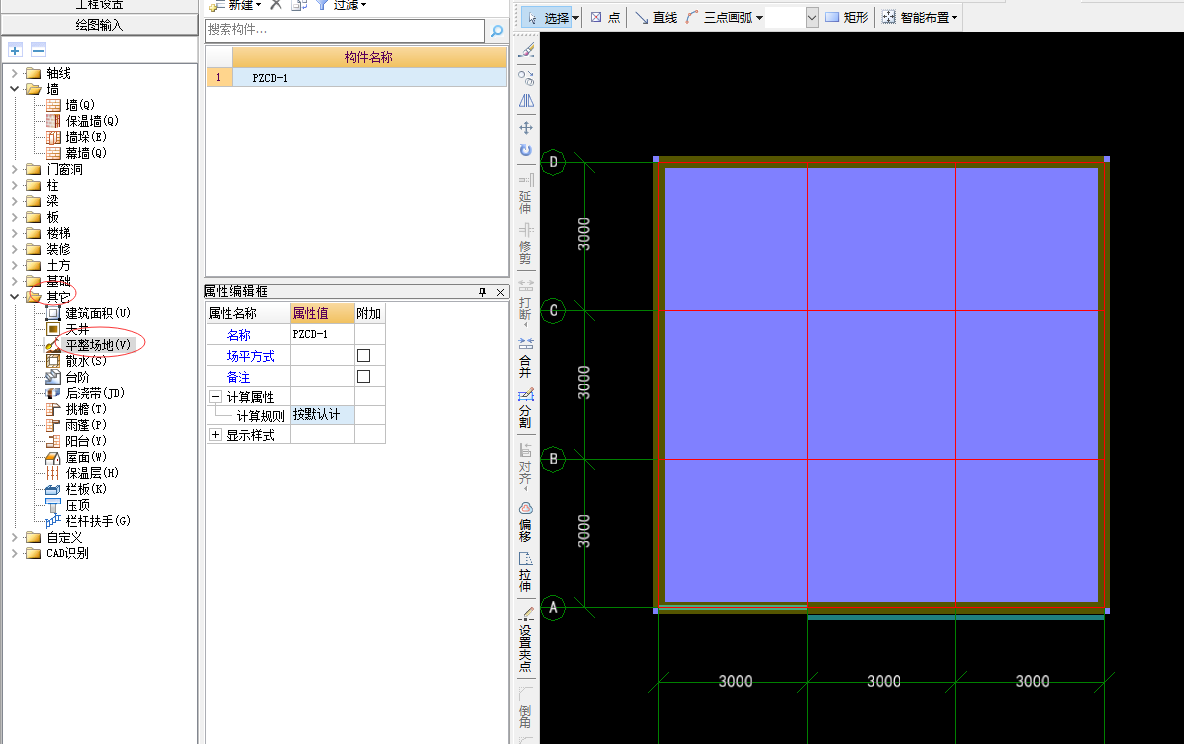Click the minus collapse-all tree button
Viewport: 1184px width, 744px height.
39,51
